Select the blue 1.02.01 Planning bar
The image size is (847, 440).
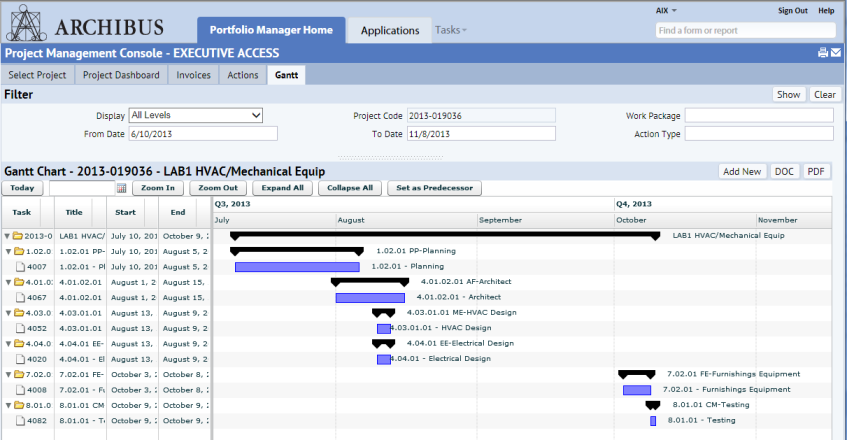[x=297, y=267]
